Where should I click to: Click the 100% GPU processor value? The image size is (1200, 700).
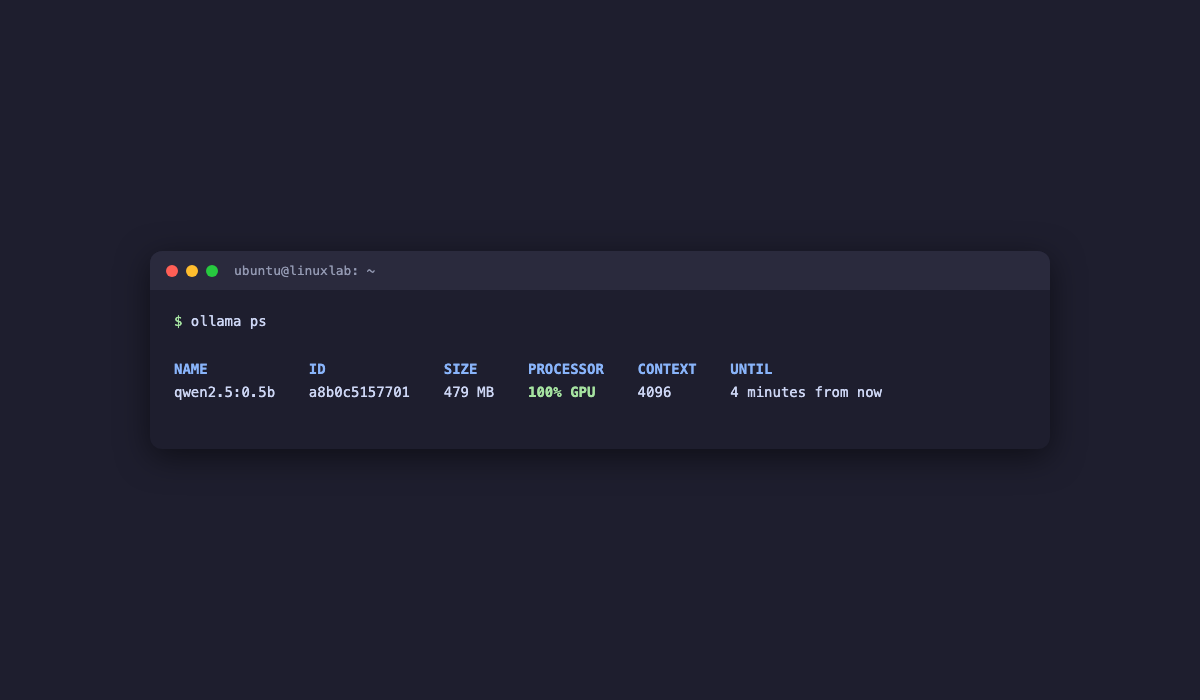pos(562,392)
